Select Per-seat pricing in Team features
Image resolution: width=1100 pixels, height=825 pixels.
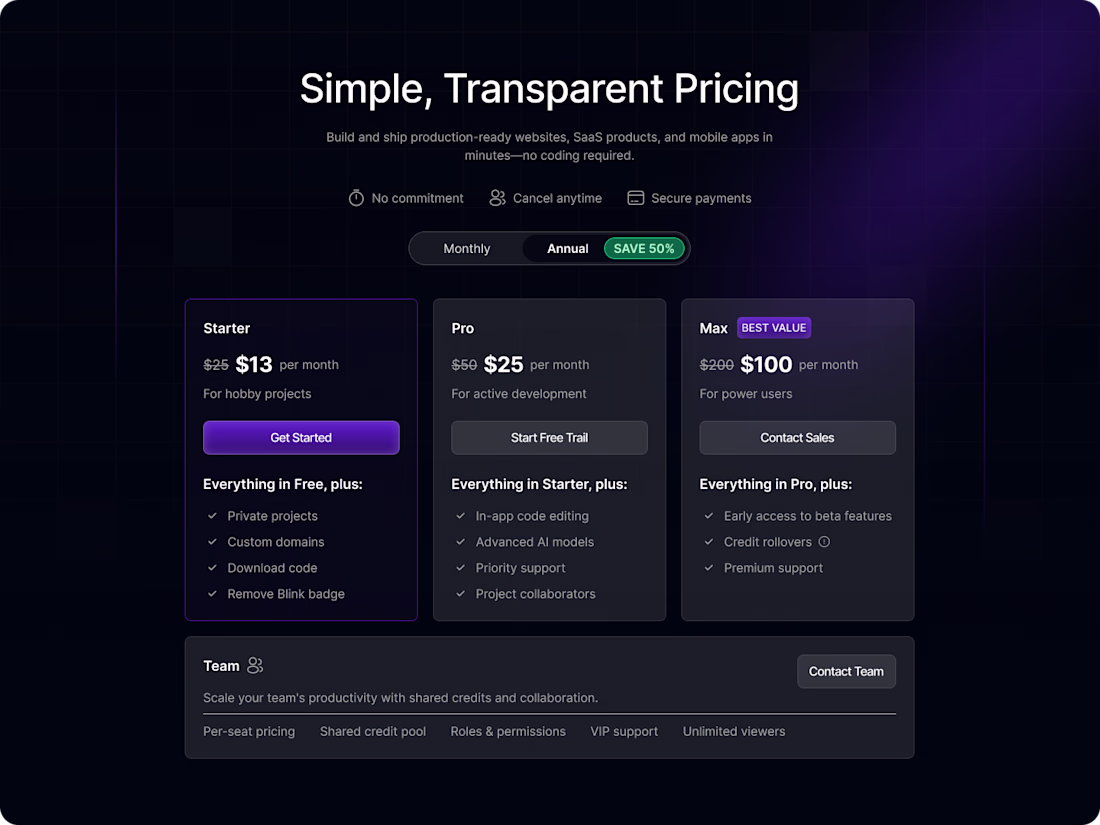[x=249, y=732]
